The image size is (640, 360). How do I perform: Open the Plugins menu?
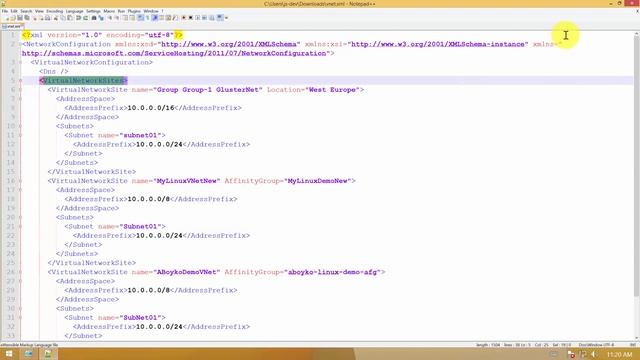point(134,11)
